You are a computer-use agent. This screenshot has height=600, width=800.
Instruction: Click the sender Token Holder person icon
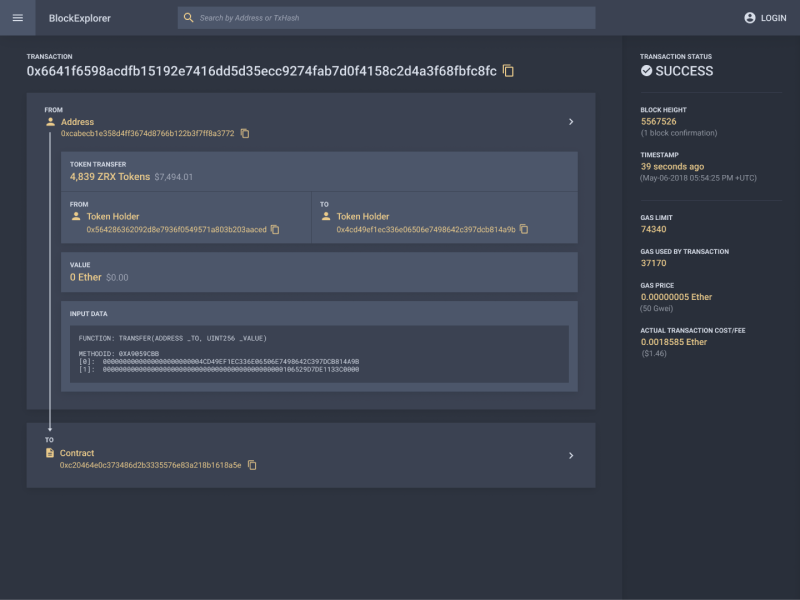76,216
